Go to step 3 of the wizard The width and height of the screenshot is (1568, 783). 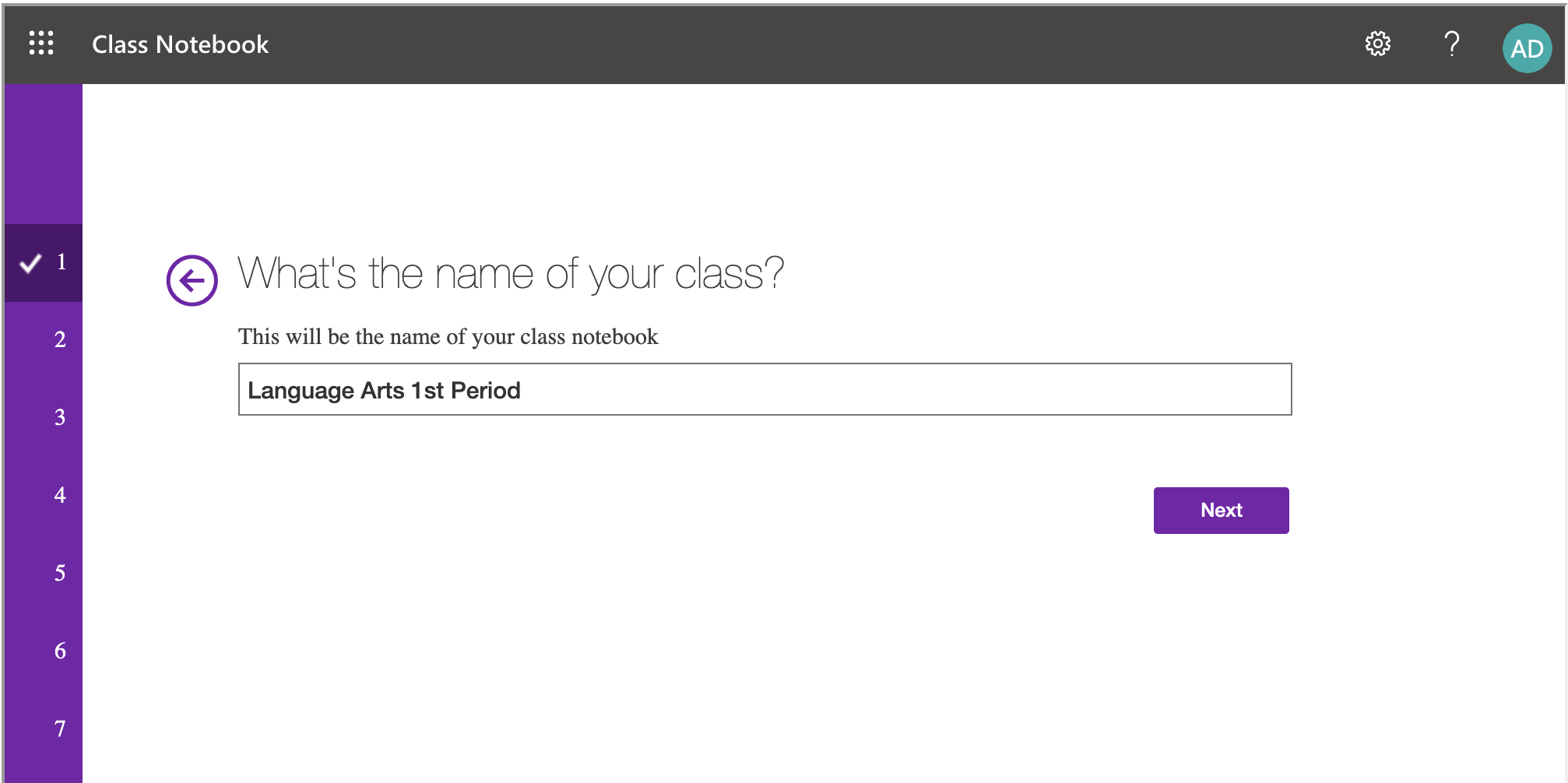[60, 417]
